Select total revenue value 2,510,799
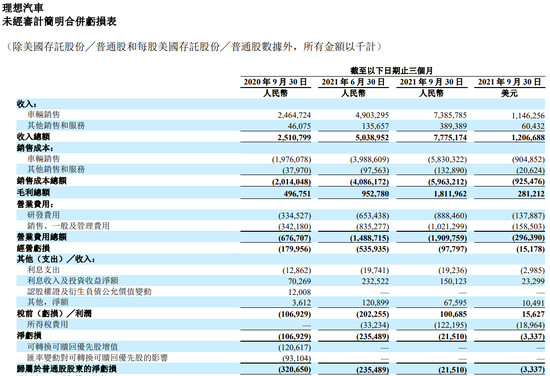 [x=294, y=137]
